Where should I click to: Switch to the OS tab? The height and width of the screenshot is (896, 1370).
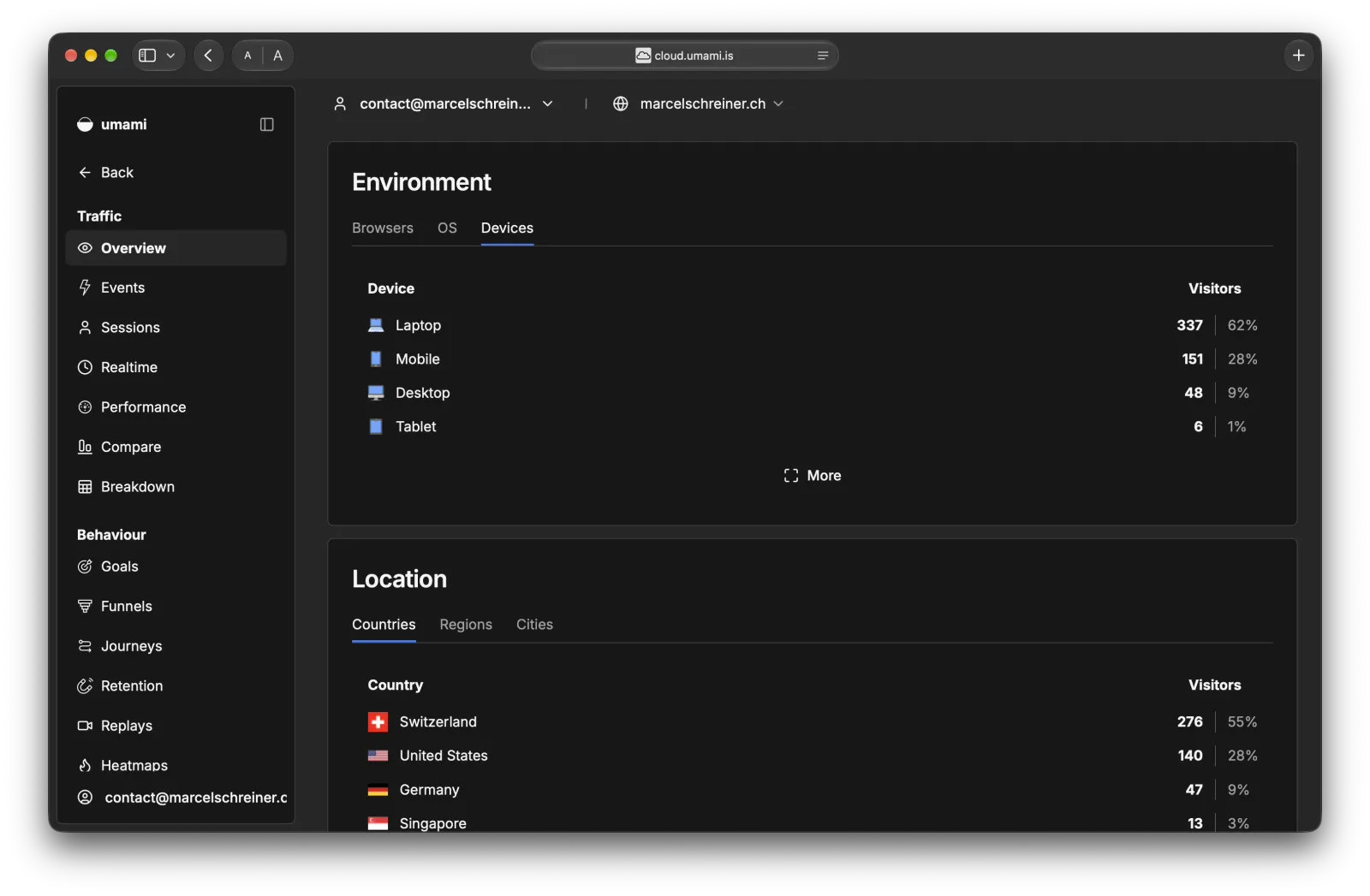tap(447, 228)
